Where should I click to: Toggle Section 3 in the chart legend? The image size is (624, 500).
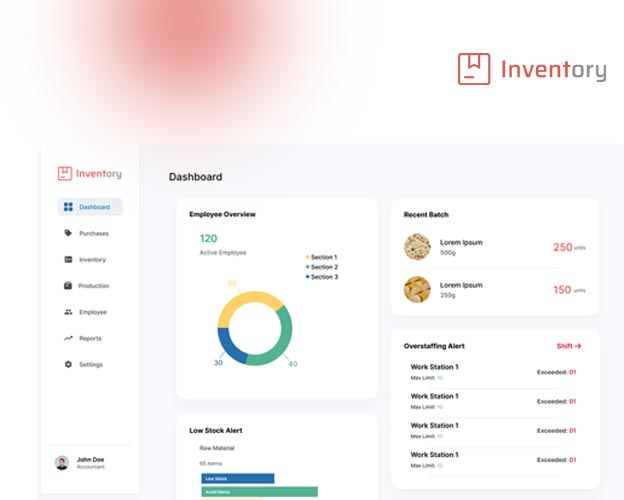pos(322,277)
